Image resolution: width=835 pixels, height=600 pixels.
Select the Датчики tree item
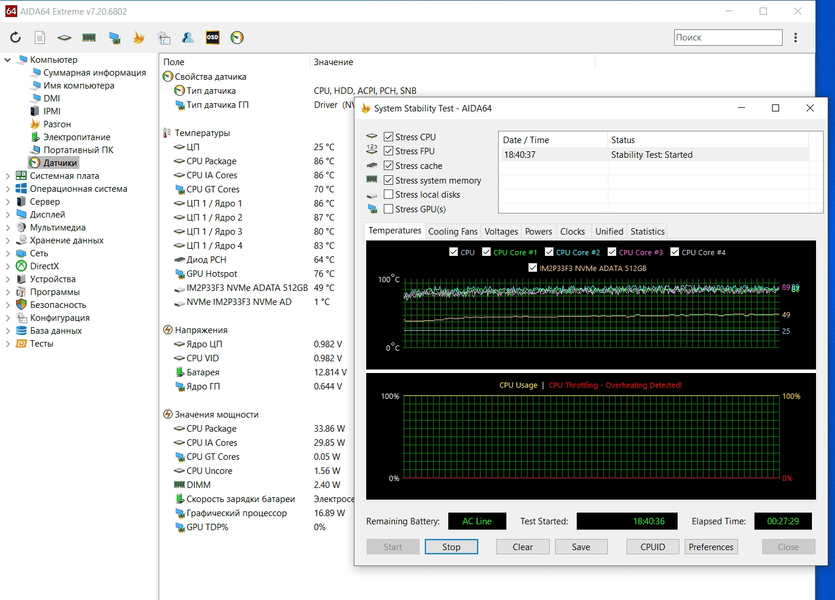click(x=60, y=162)
